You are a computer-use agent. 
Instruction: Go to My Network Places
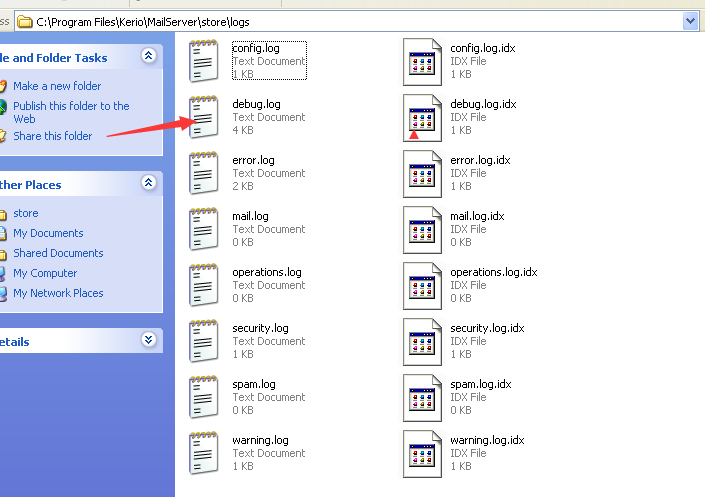pyautogui.click(x=58, y=293)
